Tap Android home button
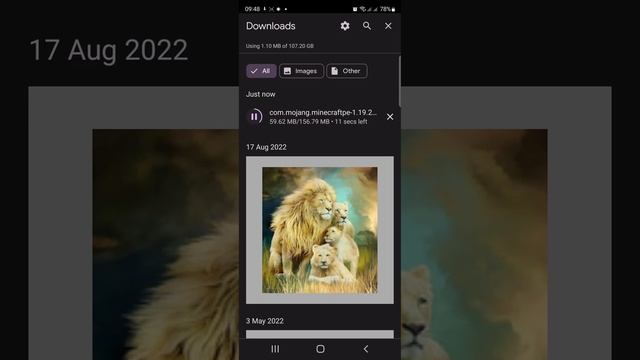 pyautogui.click(x=320, y=349)
